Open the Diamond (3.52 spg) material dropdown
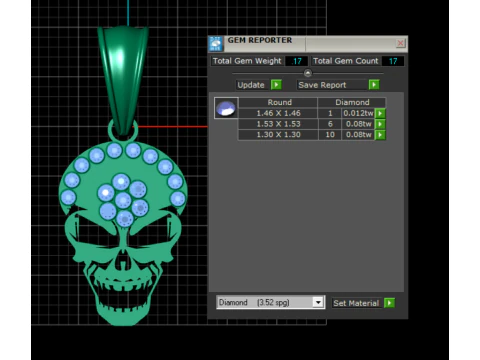The width and height of the screenshot is (480, 360). coord(318,302)
